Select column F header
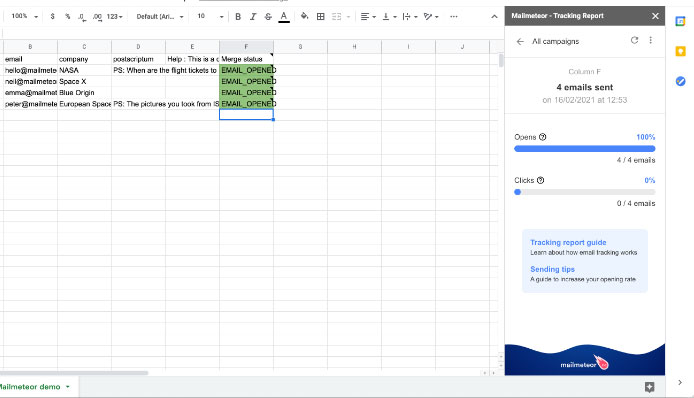Screen dimensions: 694x398 tap(246, 46)
